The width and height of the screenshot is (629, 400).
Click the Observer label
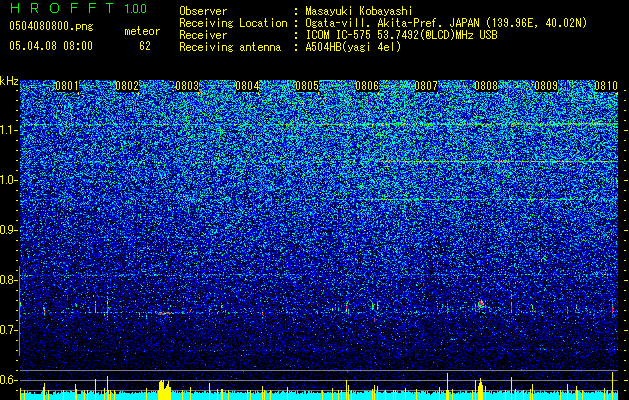[x=203, y=11]
